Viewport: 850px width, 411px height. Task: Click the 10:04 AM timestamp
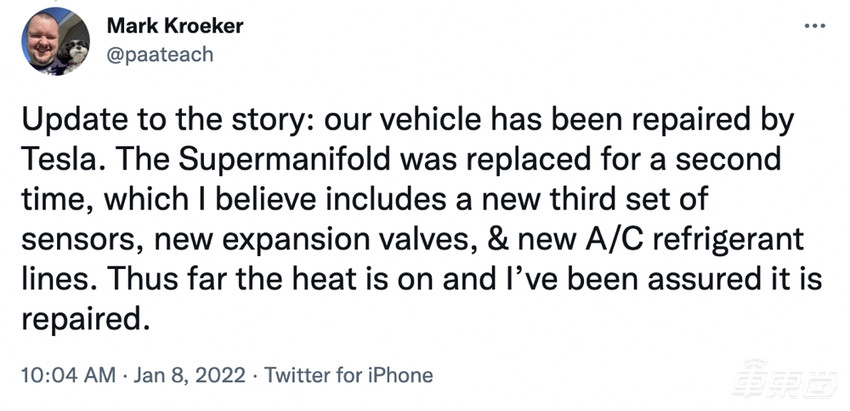58,376
